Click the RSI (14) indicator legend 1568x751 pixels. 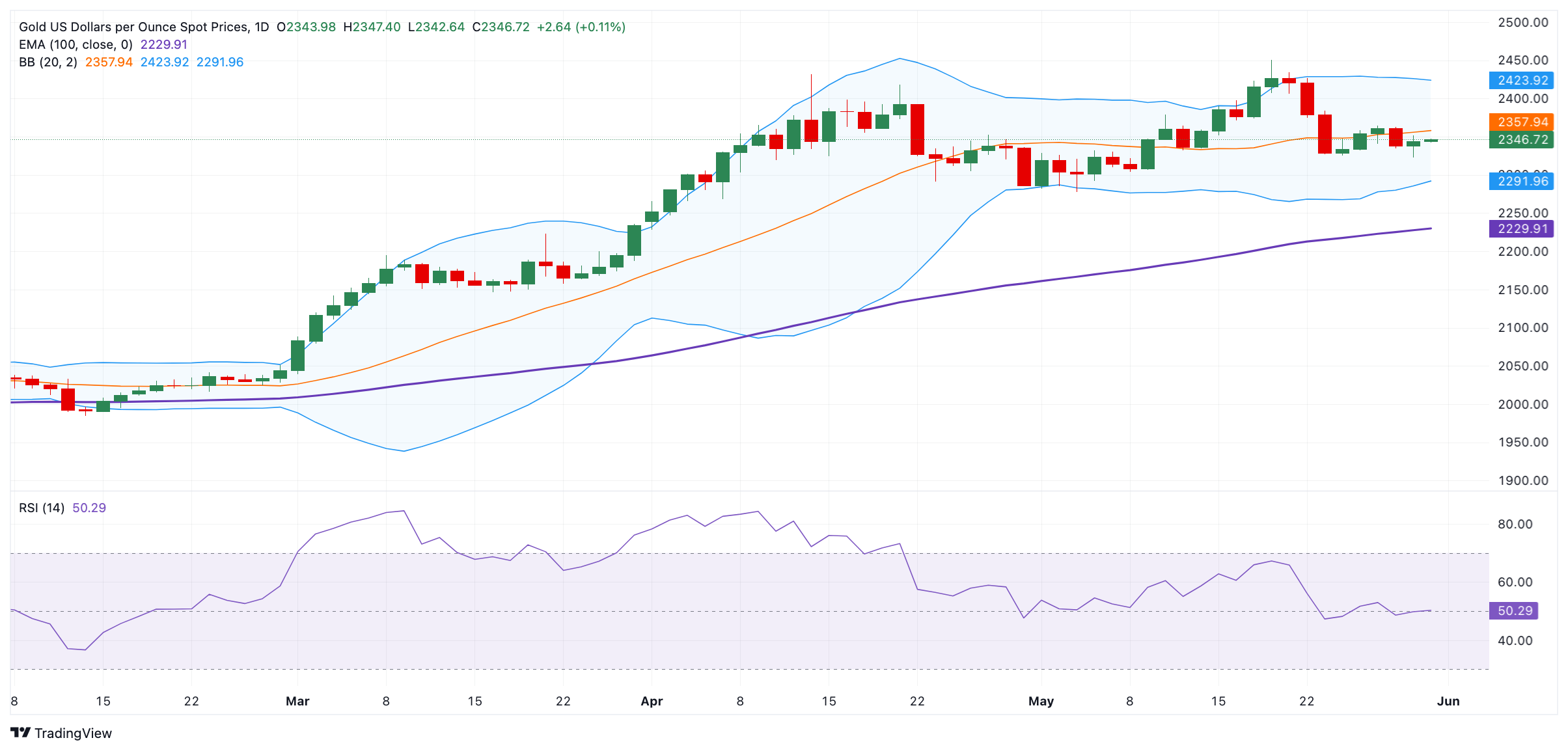[x=42, y=508]
